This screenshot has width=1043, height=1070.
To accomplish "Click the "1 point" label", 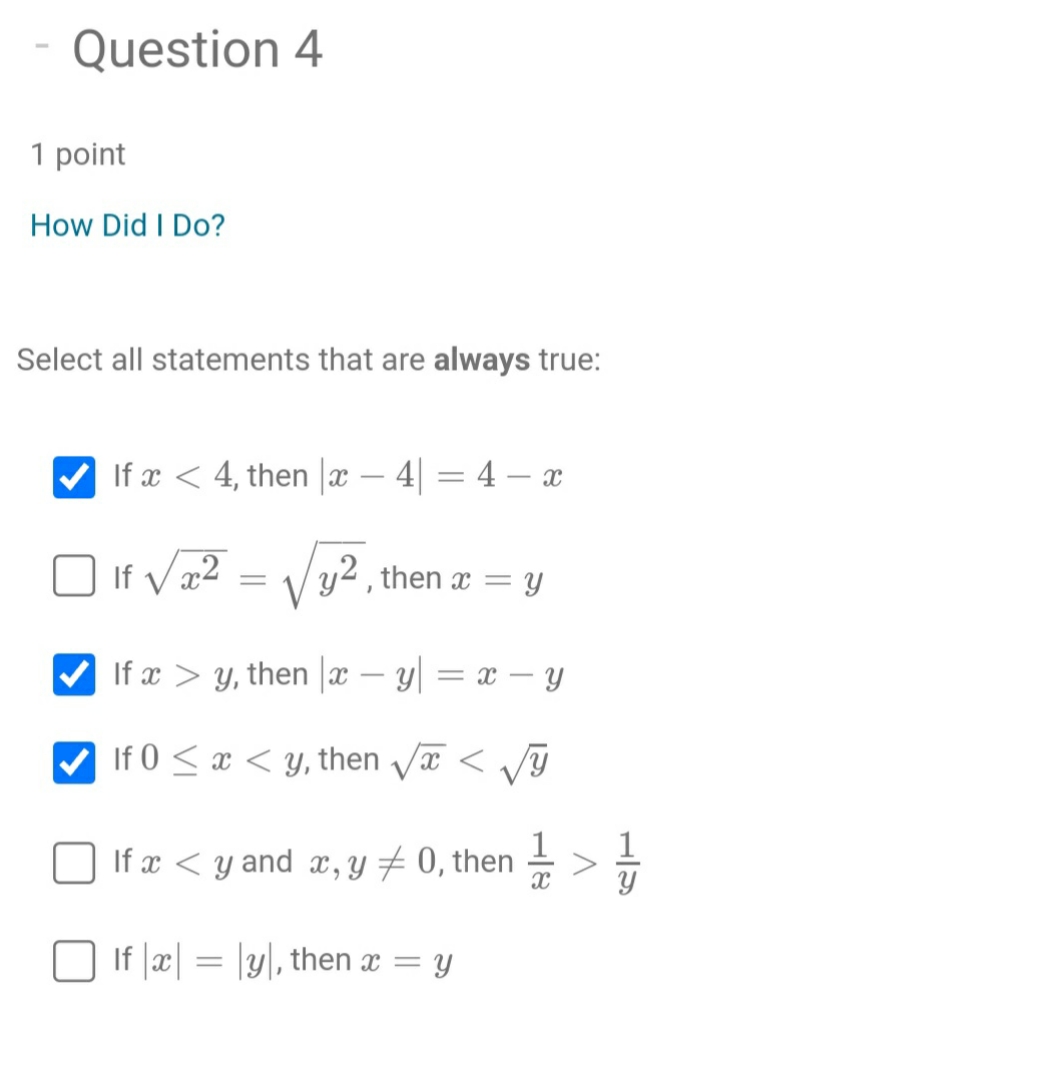I will 77,154.
